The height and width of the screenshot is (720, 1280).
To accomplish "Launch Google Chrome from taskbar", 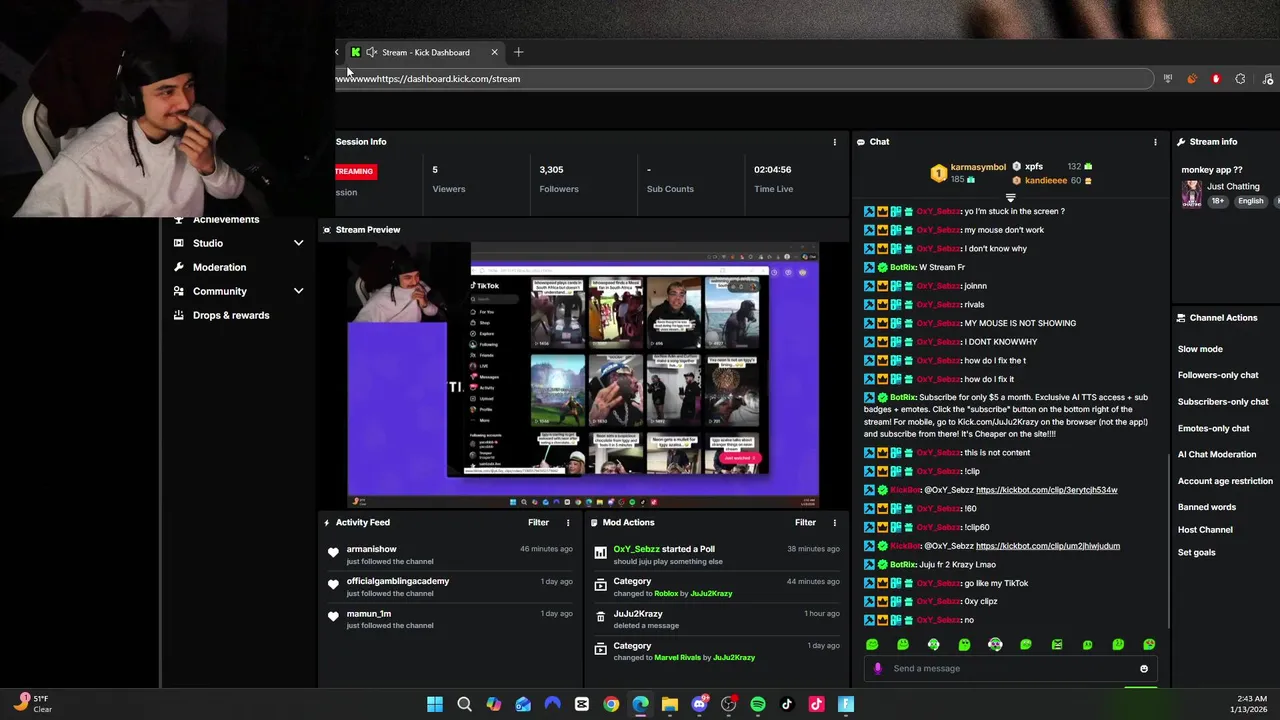I will pos(611,704).
